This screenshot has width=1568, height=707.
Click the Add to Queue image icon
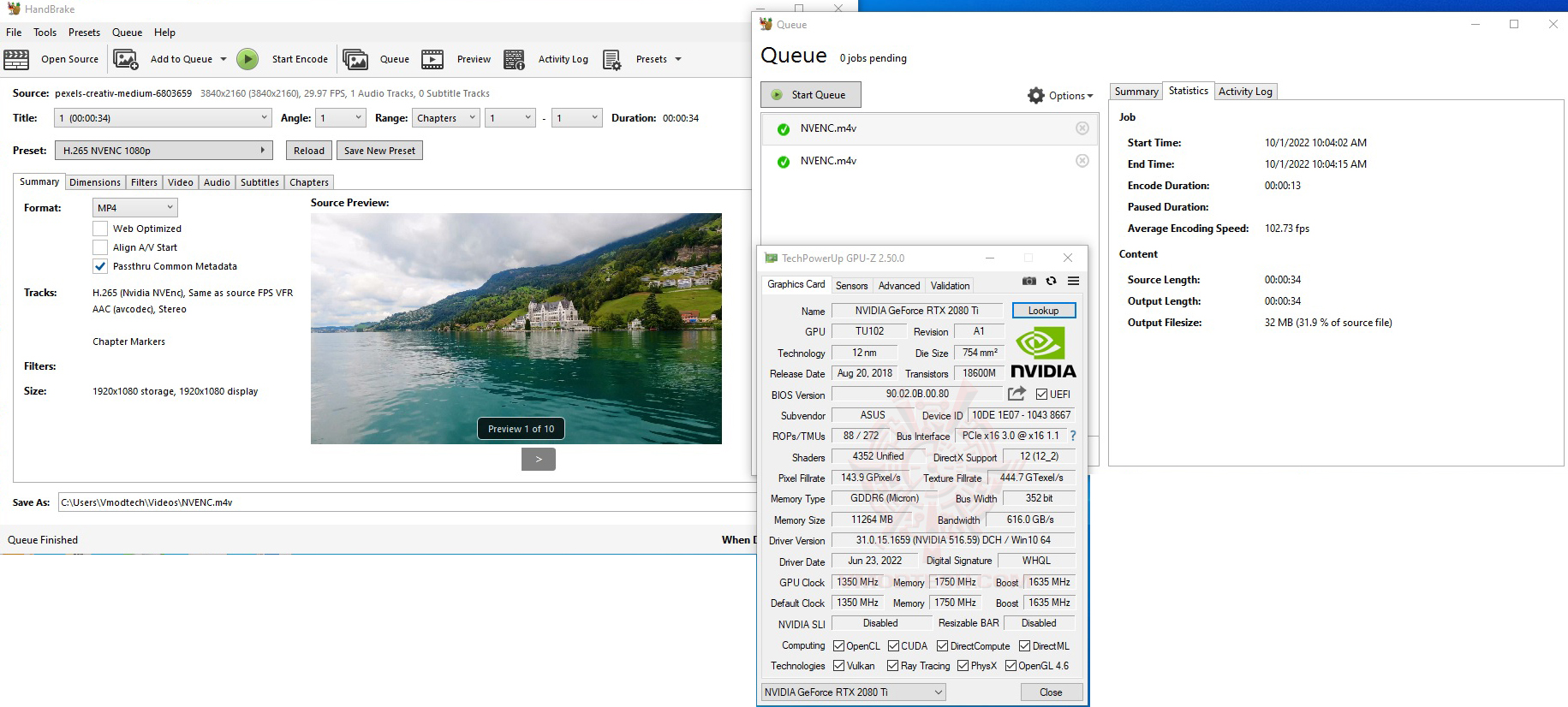126,59
